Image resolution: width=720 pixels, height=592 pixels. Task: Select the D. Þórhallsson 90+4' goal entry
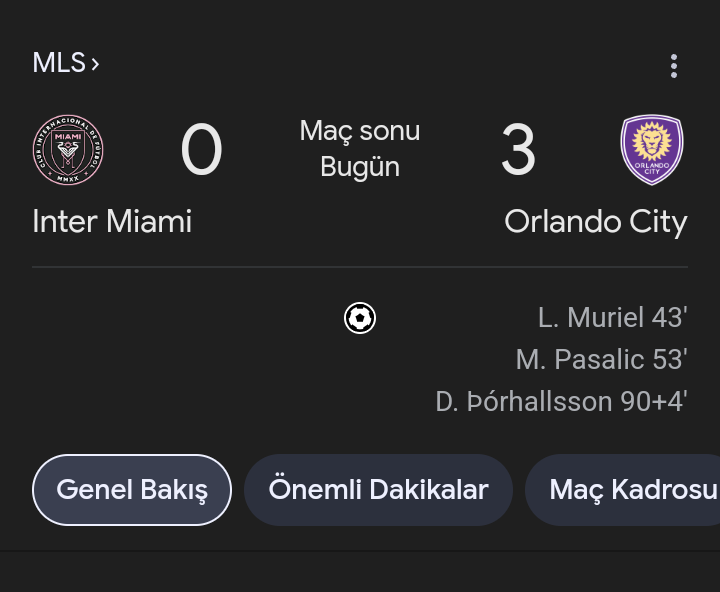tap(561, 401)
